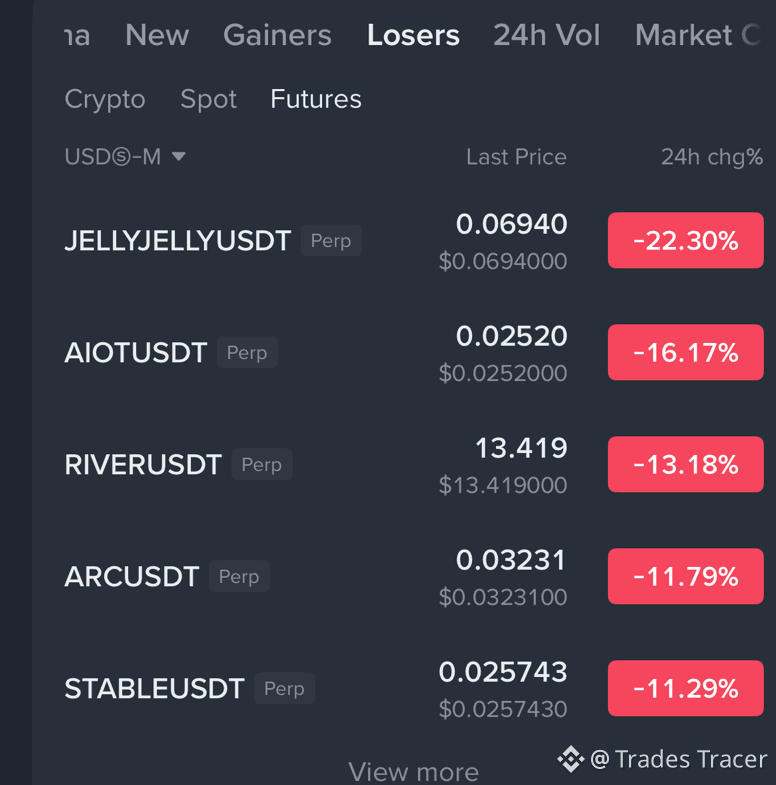Open the Market Cap tab
This screenshot has width=776, height=785.
(x=698, y=35)
